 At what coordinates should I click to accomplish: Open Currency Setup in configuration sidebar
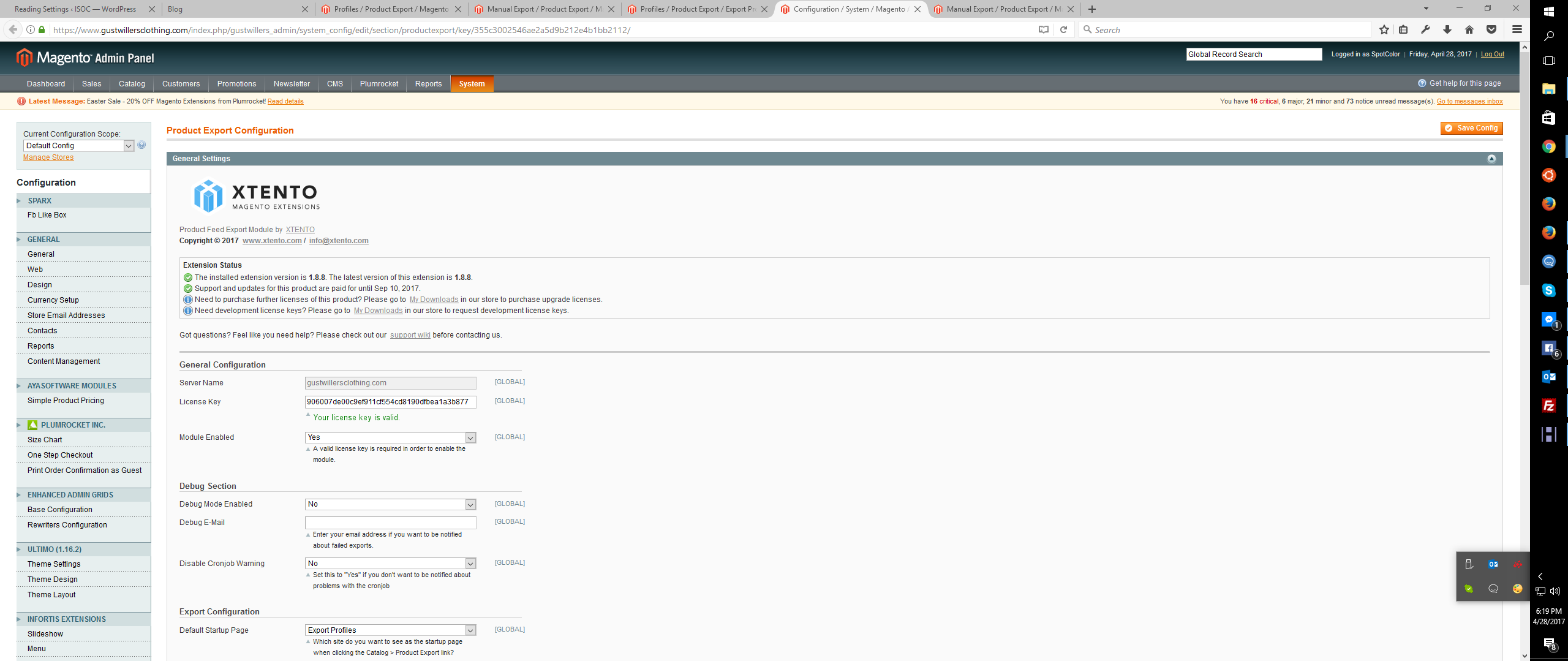53,300
